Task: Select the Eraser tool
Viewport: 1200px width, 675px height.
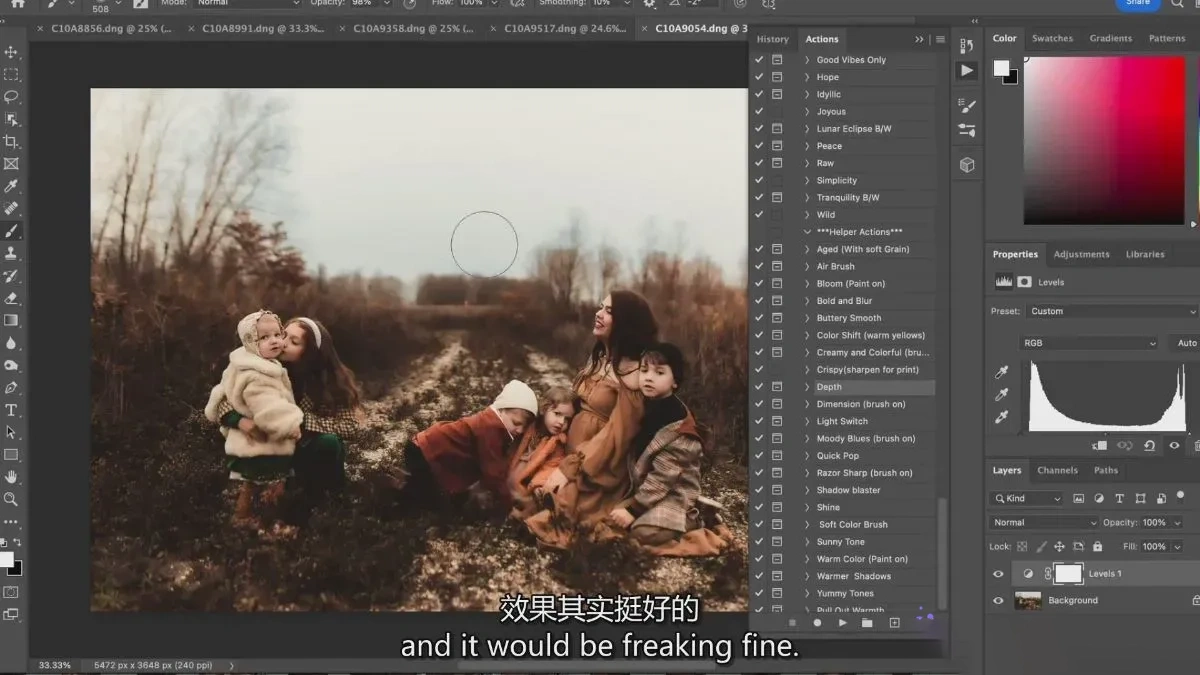Action: pos(11,298)
